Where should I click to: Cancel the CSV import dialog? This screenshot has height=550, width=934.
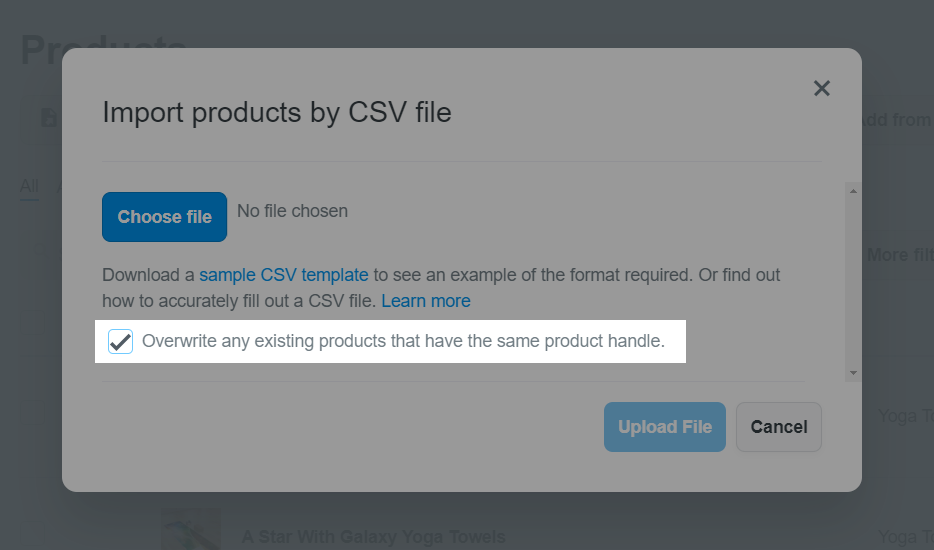pos(778,427)
